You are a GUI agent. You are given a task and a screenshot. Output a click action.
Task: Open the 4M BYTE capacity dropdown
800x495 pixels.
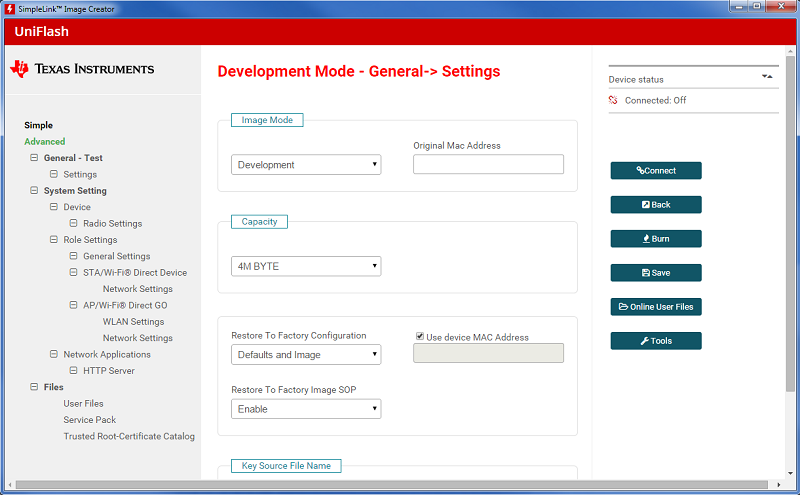(x=306, y=266)
